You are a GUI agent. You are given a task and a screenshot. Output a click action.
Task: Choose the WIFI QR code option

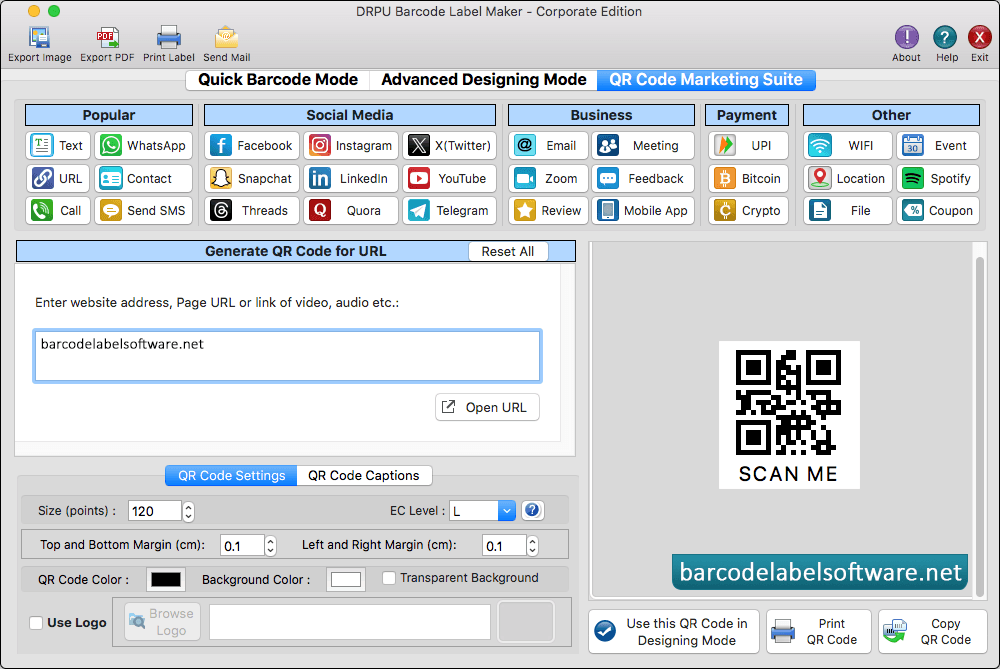pyautogui.click(x=848, y=145)
